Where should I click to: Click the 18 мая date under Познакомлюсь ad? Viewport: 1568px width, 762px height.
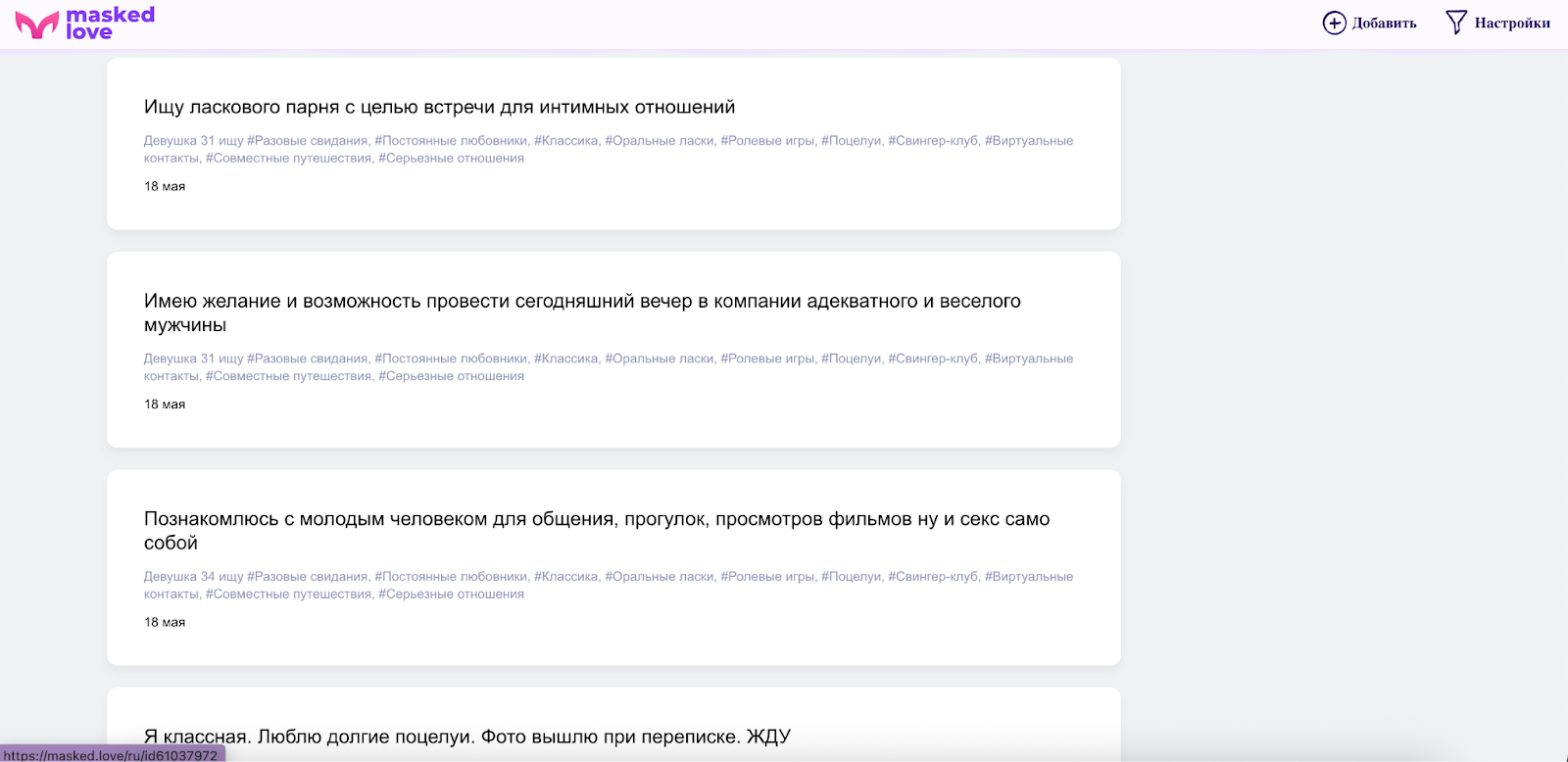[165, 622]
